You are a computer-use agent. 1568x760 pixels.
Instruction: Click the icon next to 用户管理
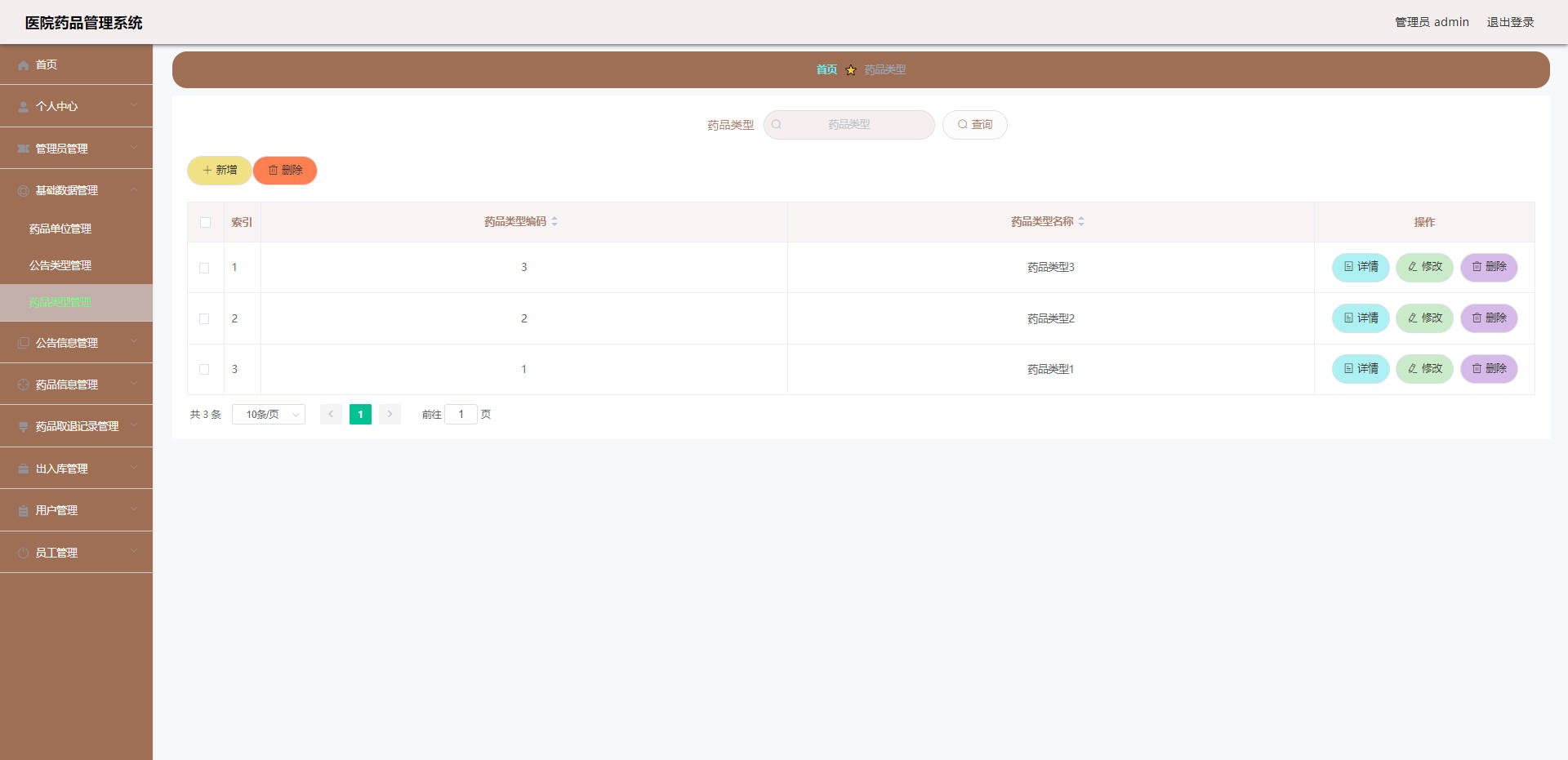point(24,511)
